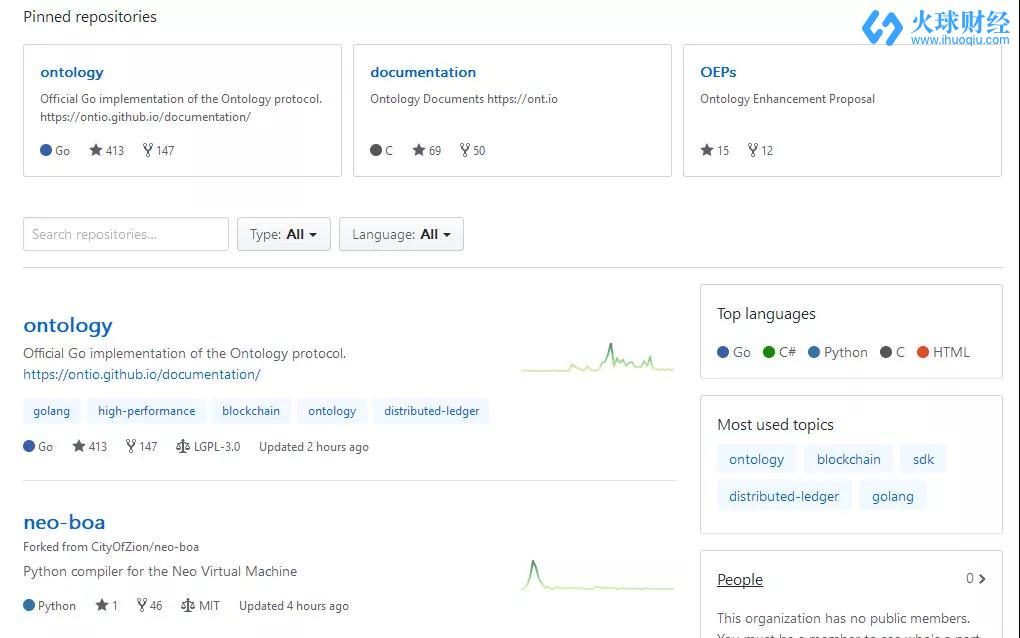Open the Language: All dropdown
This screenshot has height=638, width=1020.
click(401, 234)
